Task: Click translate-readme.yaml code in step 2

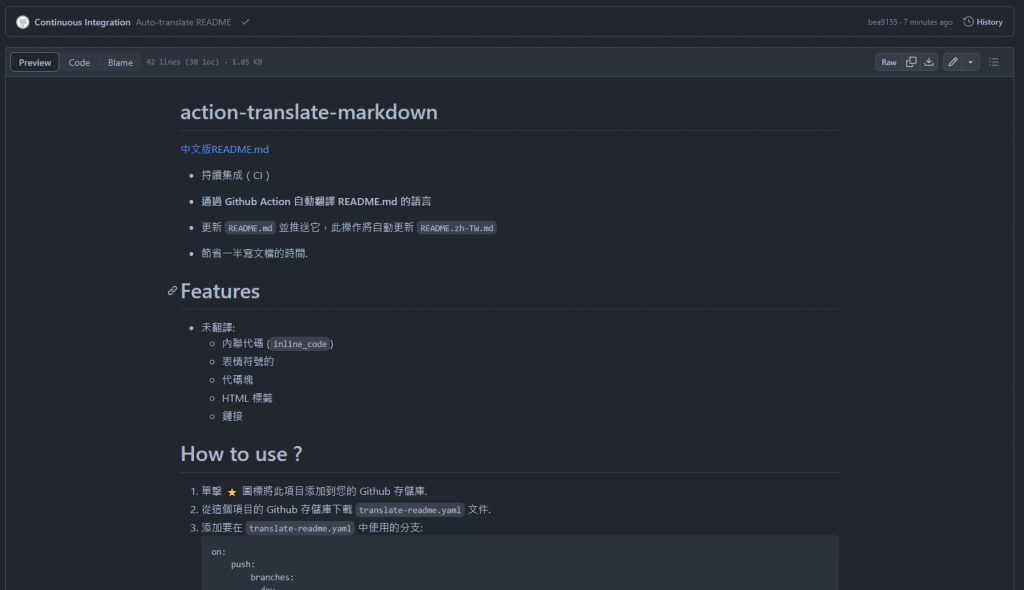Action: pos(409,510)
